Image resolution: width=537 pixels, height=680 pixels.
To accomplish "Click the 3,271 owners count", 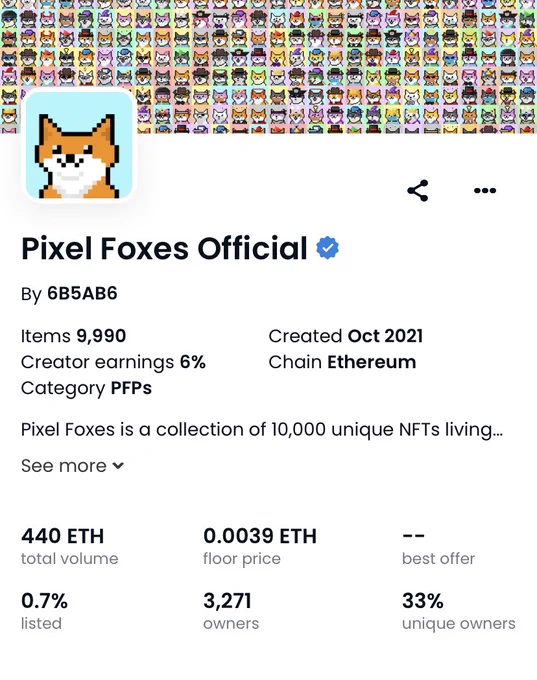I will (231, 611).
